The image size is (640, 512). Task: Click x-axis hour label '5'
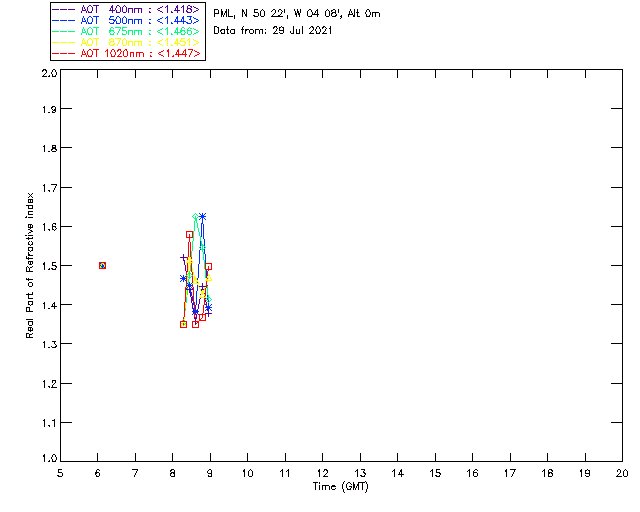[60, 473]
